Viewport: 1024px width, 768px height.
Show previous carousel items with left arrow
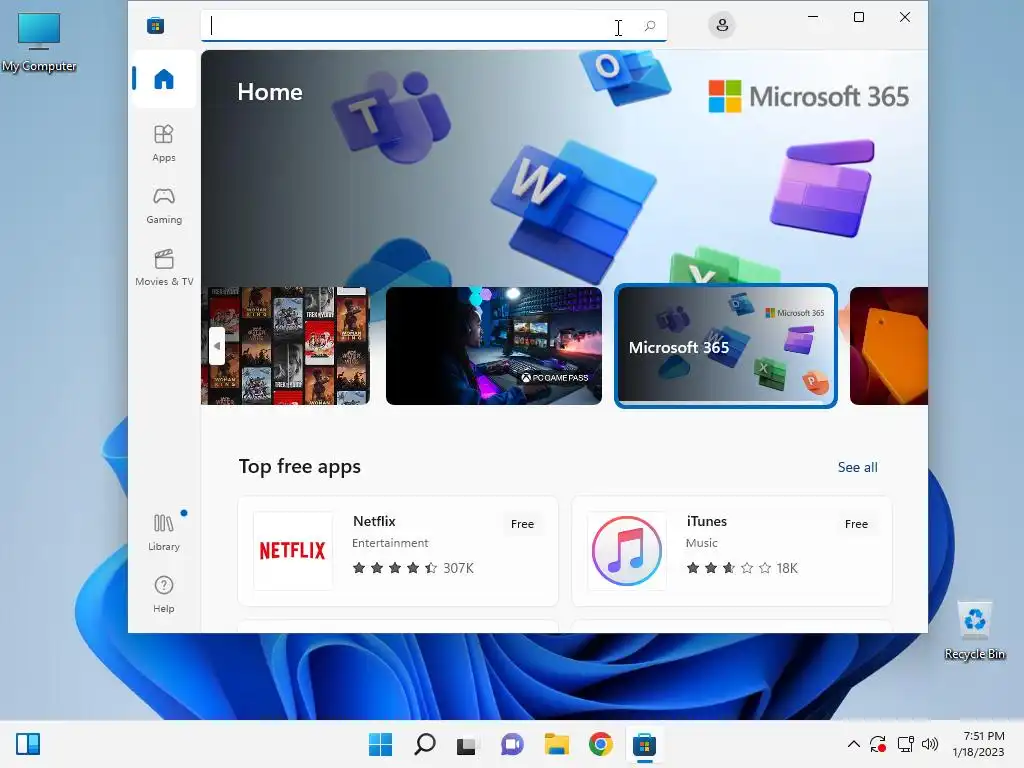(217, 345)
